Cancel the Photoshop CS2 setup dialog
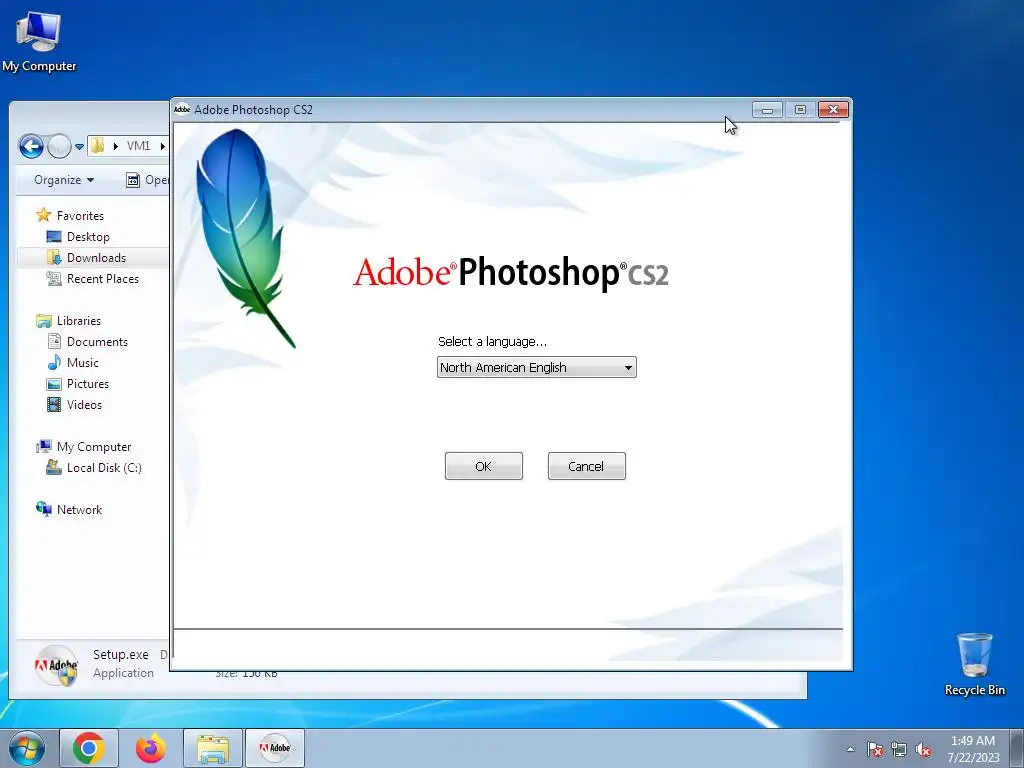The width and height of the screenshot is (1024, 768). point(586,466)
